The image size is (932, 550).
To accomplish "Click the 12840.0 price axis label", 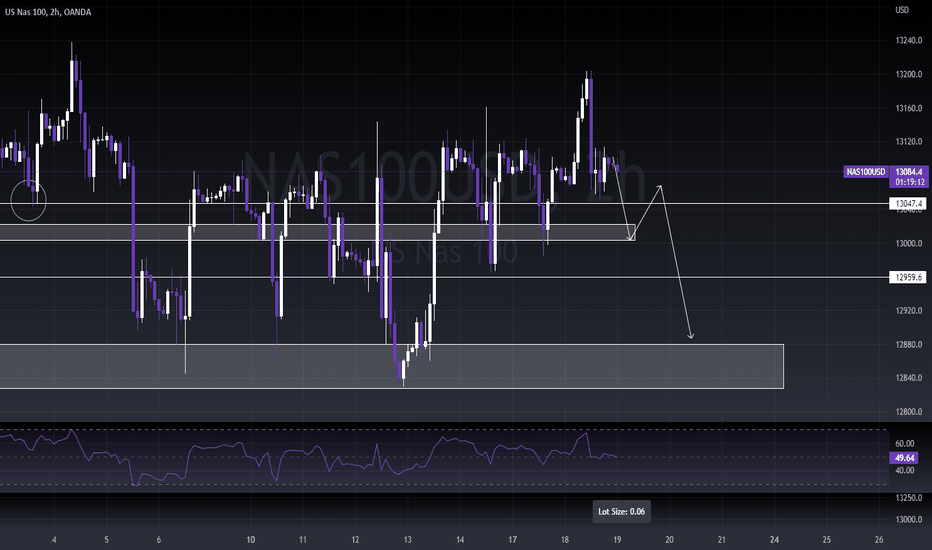I will [x=909, y=378].
